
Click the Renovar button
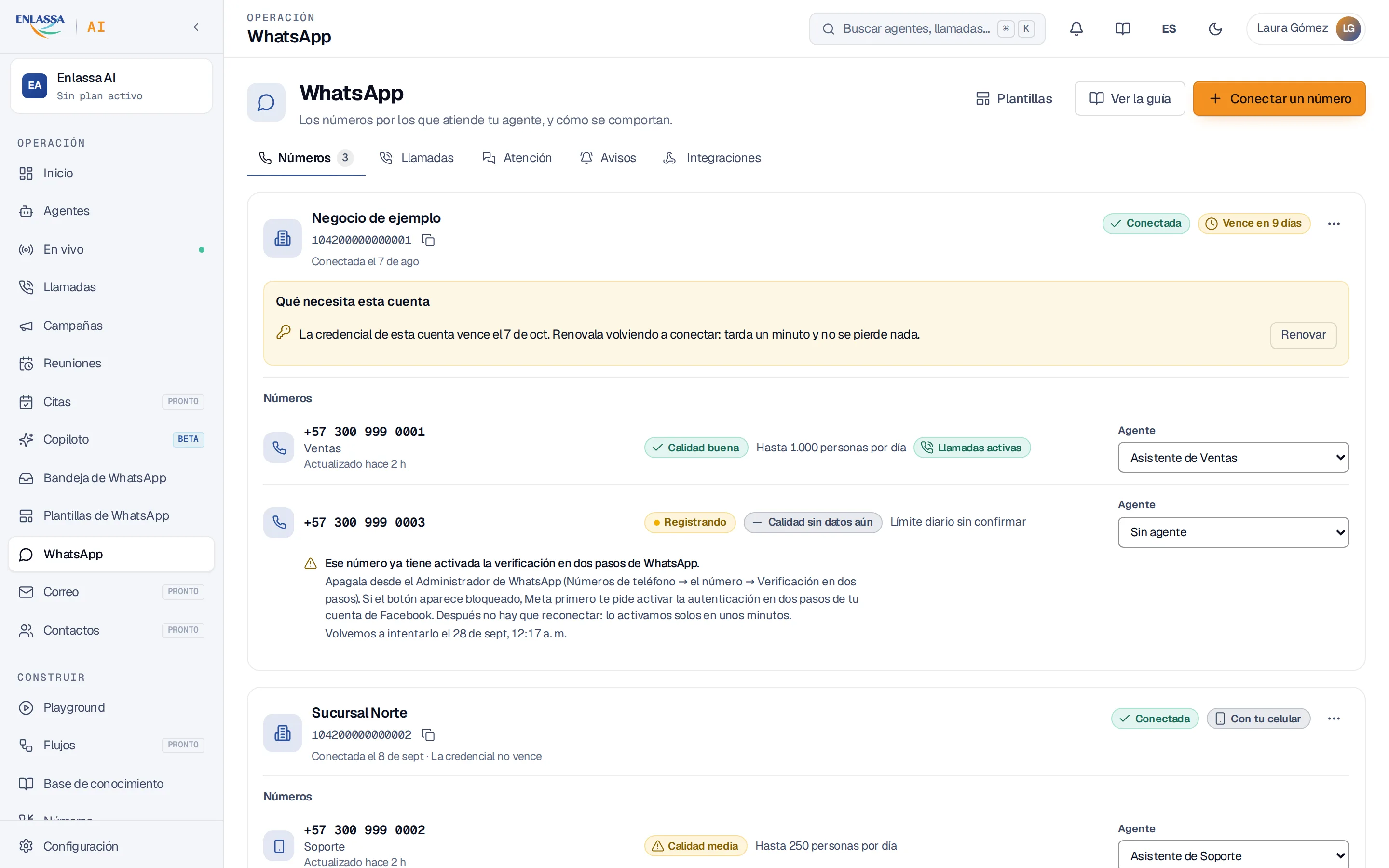coord(1303,335)
